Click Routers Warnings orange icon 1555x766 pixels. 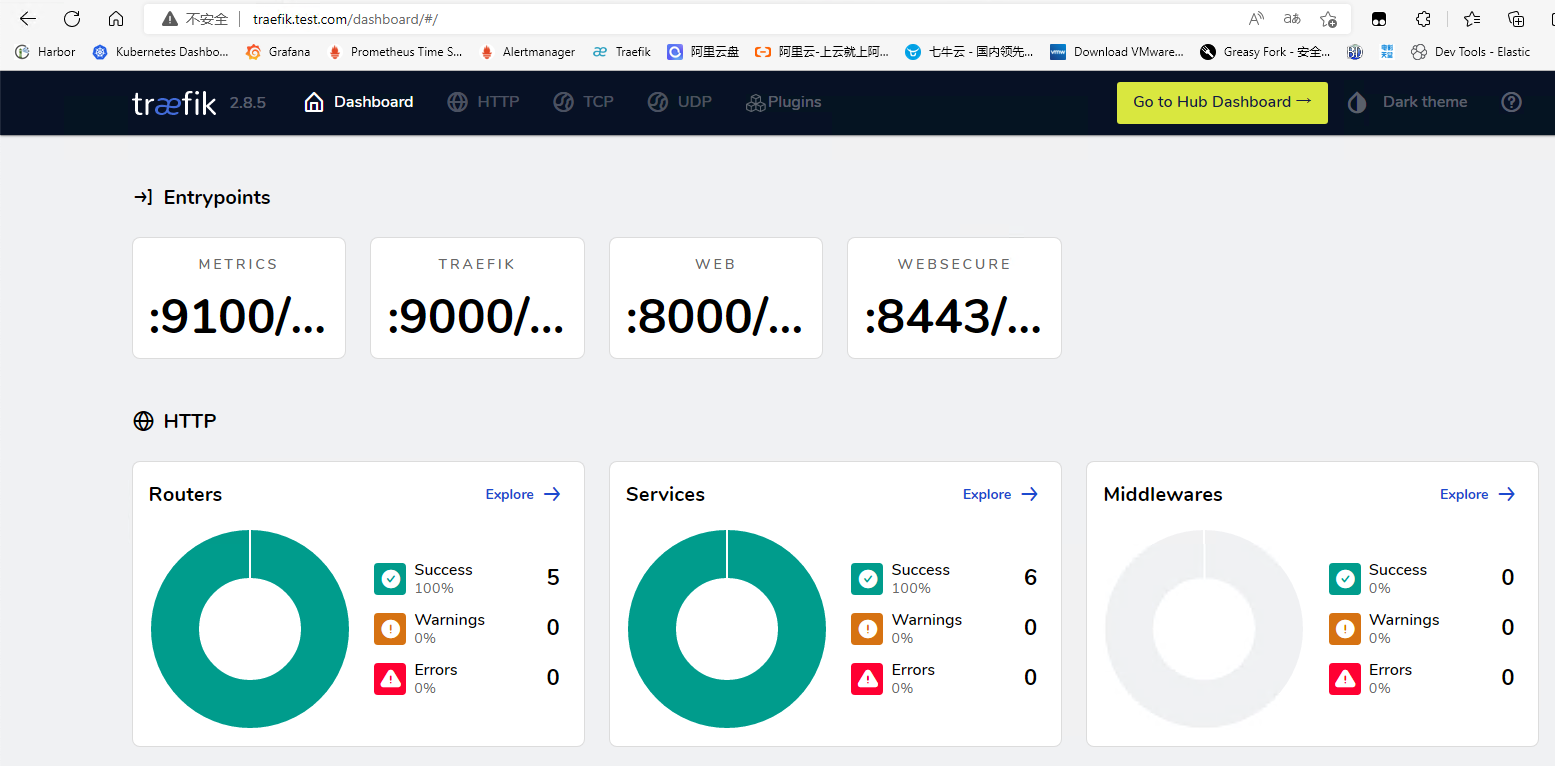(x=390, y=628)
